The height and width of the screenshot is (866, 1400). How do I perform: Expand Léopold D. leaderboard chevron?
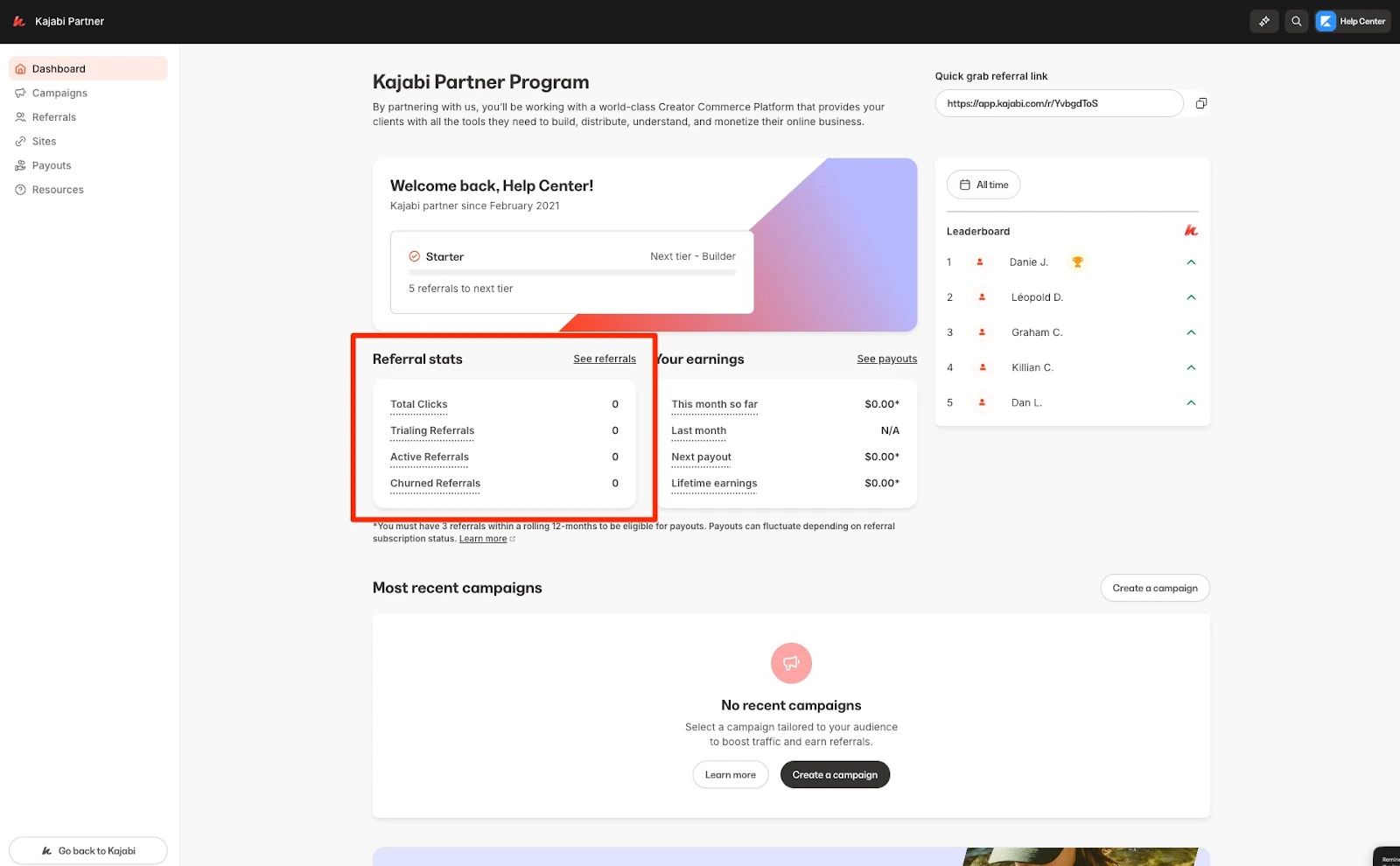click(1191, 297)
